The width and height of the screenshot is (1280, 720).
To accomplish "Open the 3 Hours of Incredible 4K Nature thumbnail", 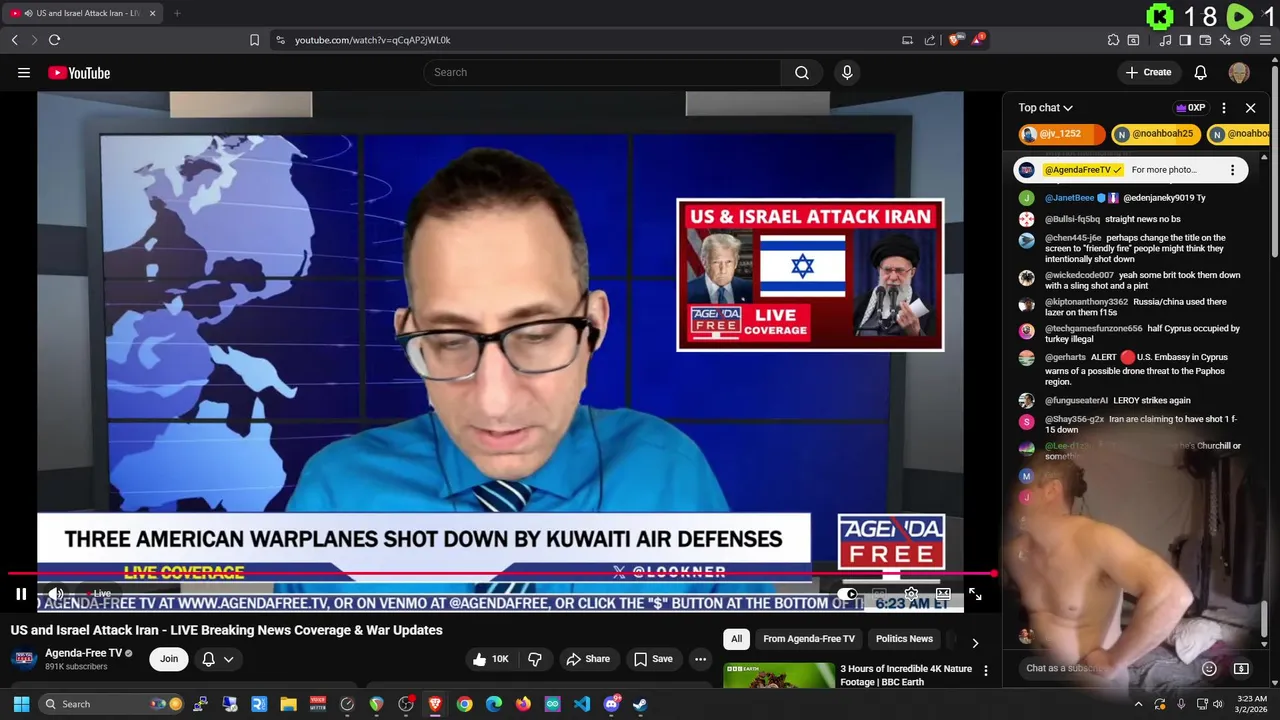I will (779, 676).
